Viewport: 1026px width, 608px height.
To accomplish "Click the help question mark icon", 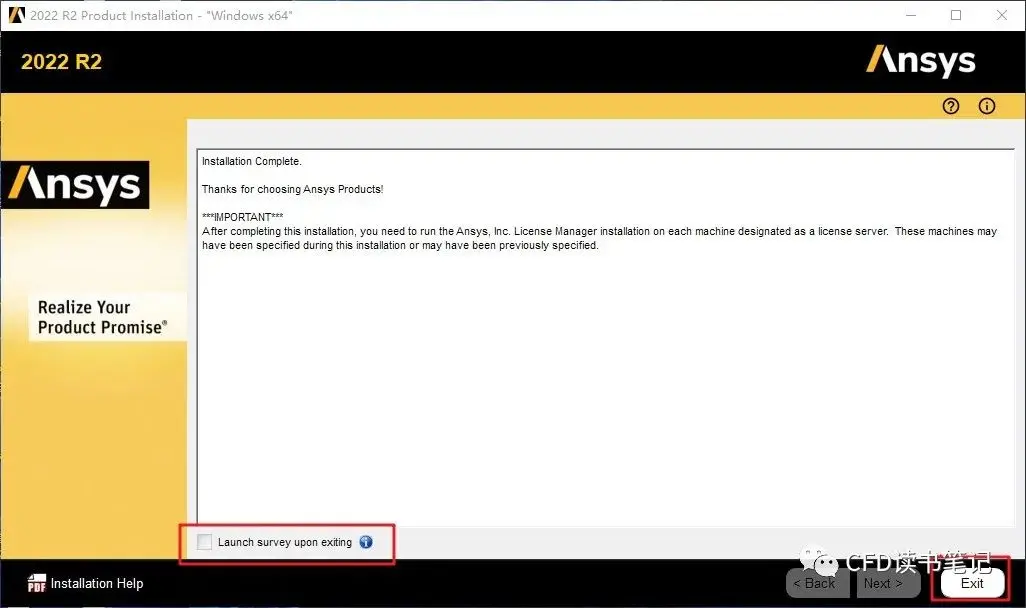I will (951, 106).
